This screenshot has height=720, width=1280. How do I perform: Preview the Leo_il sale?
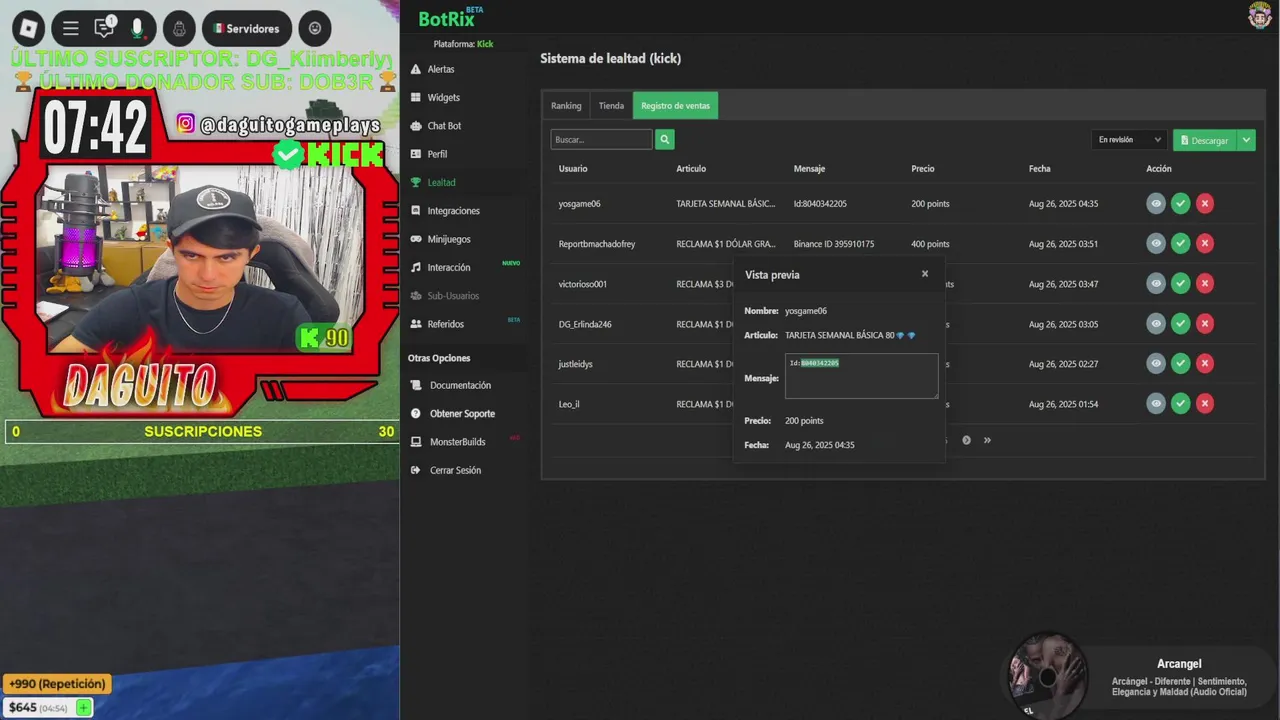(x=1156, y=403)
